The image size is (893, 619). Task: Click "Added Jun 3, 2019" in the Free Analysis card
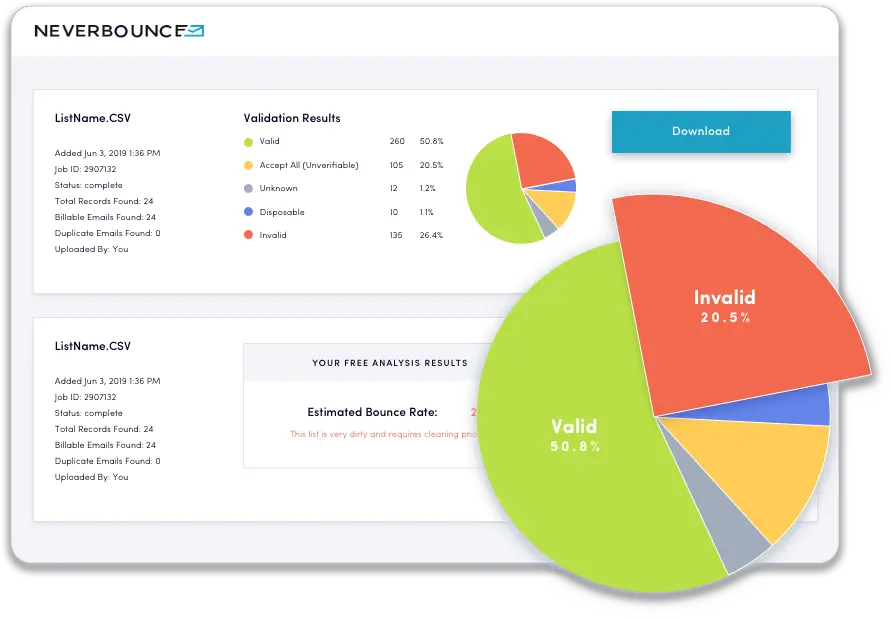pyautogui.click(x=108, y=381)
